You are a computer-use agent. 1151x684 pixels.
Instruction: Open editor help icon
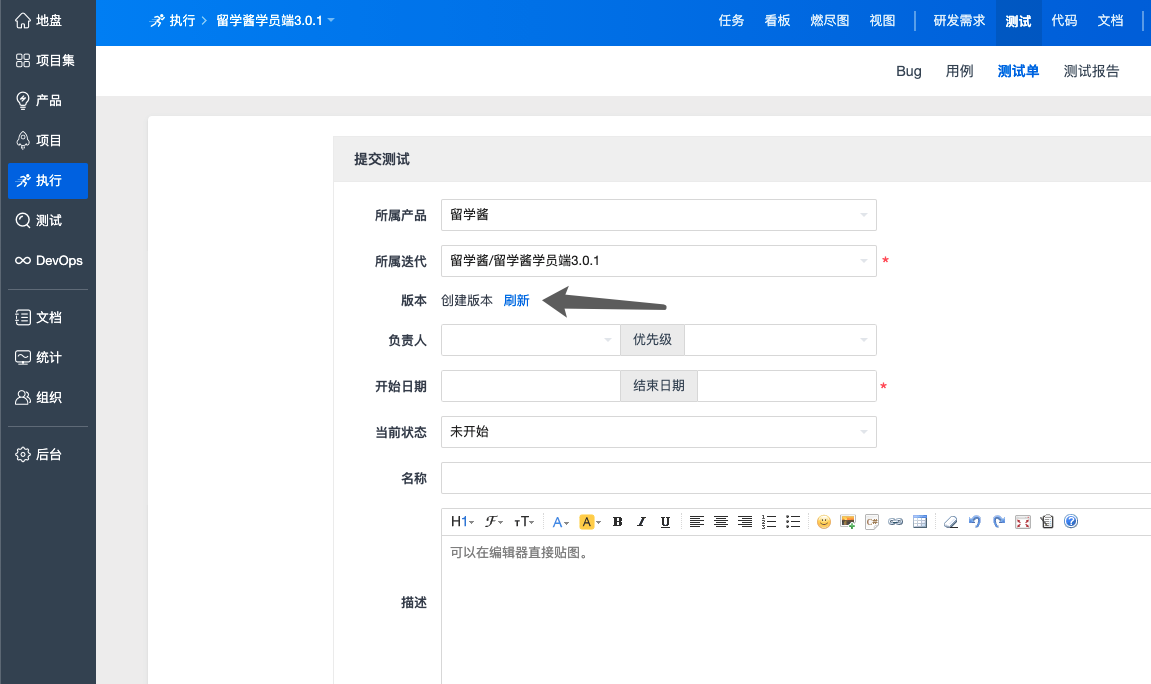[x=1071, y=522]
